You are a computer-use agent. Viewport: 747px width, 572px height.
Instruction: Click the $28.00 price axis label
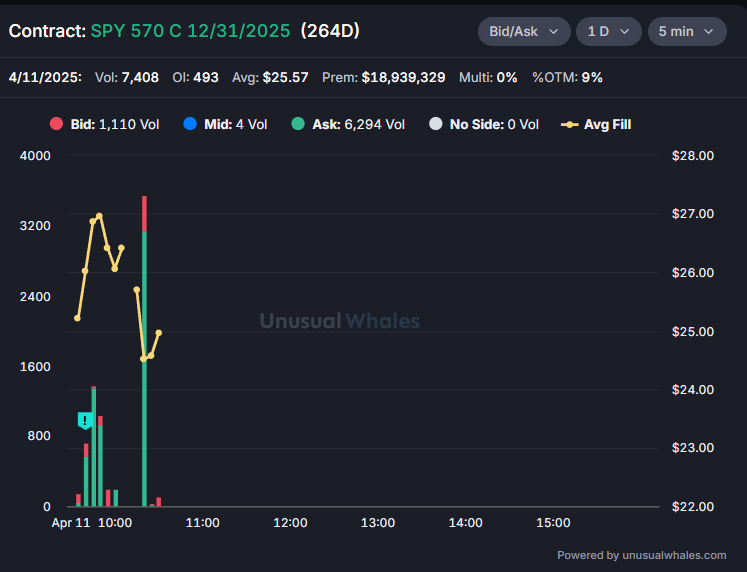pyautogui.click(x=693, y=156)
